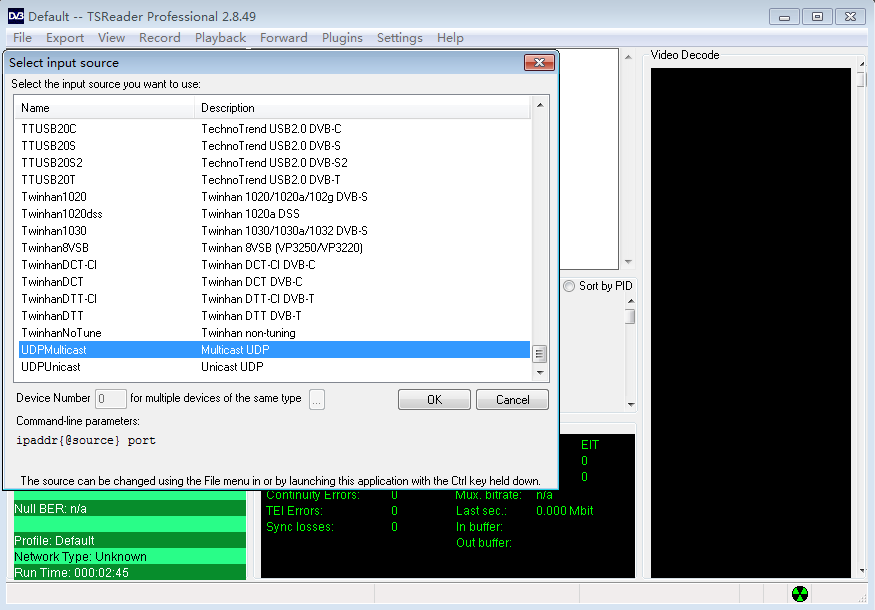This screenshot has height=610, width=875.
Task: Open the File menu
Action: pyautogui.click(x=22, y=38)
